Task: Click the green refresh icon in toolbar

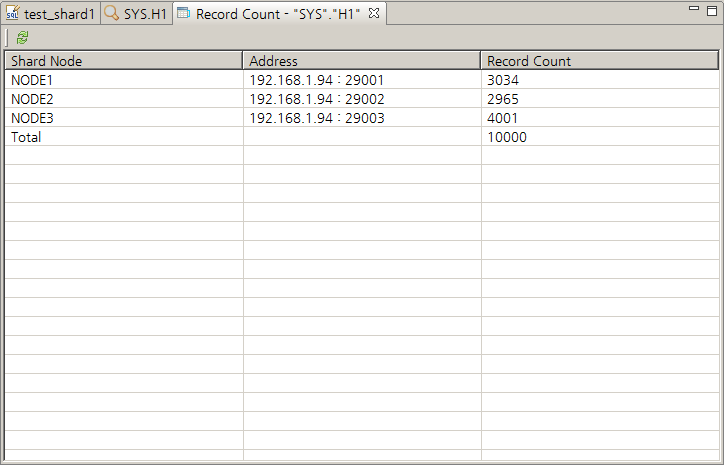Action: click(22, 37)
